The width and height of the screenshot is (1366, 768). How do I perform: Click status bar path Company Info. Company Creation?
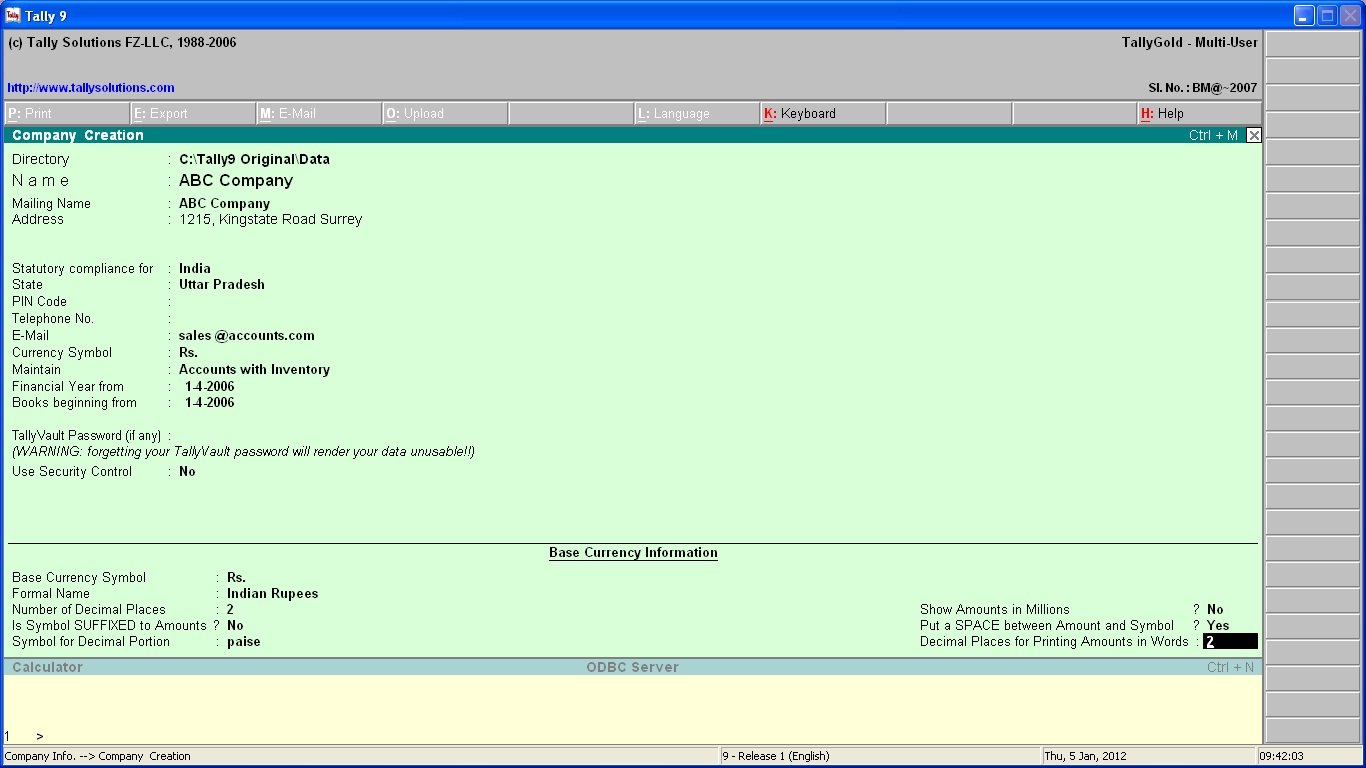98,756
